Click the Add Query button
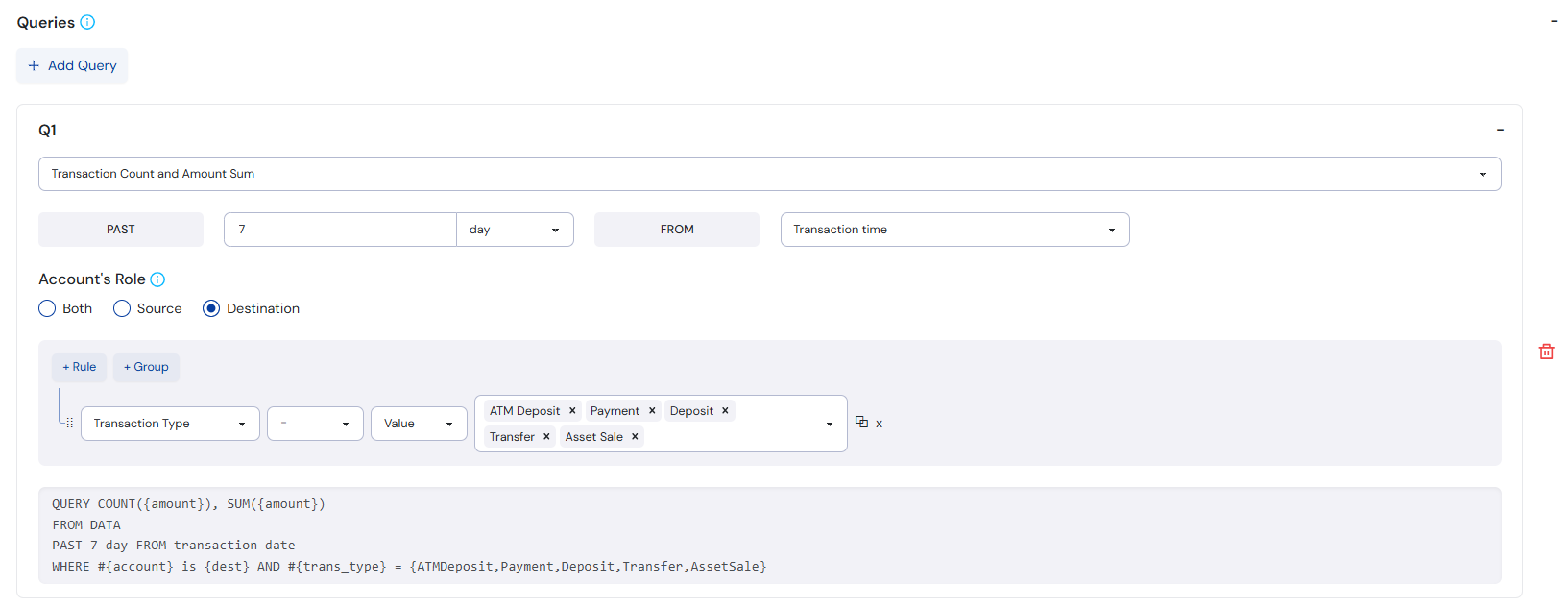 pos(72,65)
